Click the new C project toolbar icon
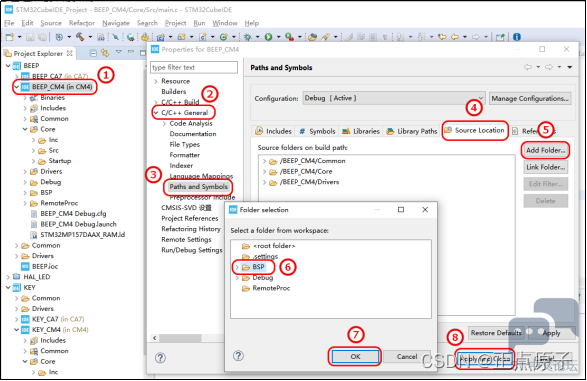Viewport: 587px width, 381px height. pos(161,37)
